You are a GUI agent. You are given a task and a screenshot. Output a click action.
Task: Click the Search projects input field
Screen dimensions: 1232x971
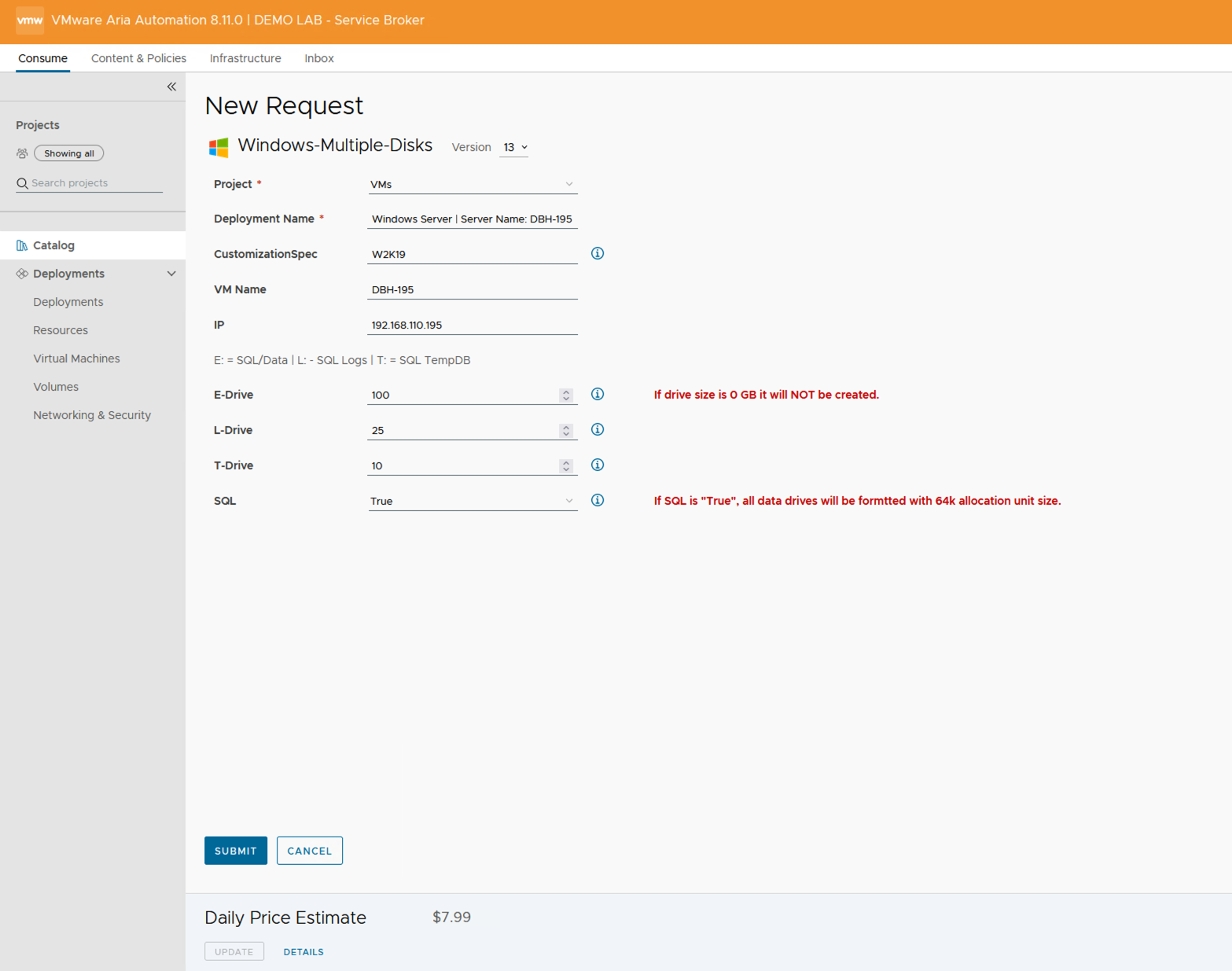[x=94, y=183]
